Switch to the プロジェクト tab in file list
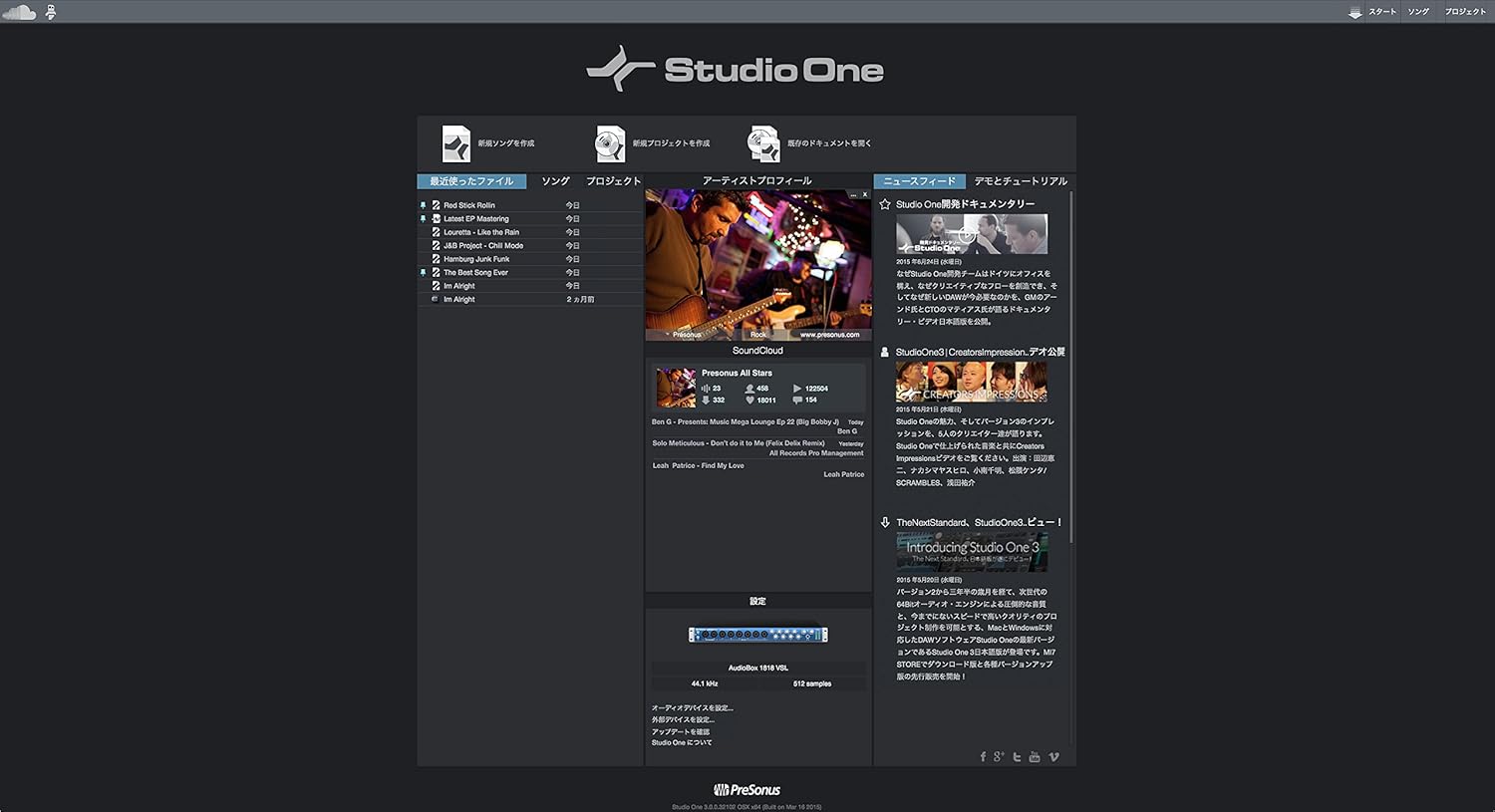Viewport: 1495px width, 812px height. click(613, 181)
